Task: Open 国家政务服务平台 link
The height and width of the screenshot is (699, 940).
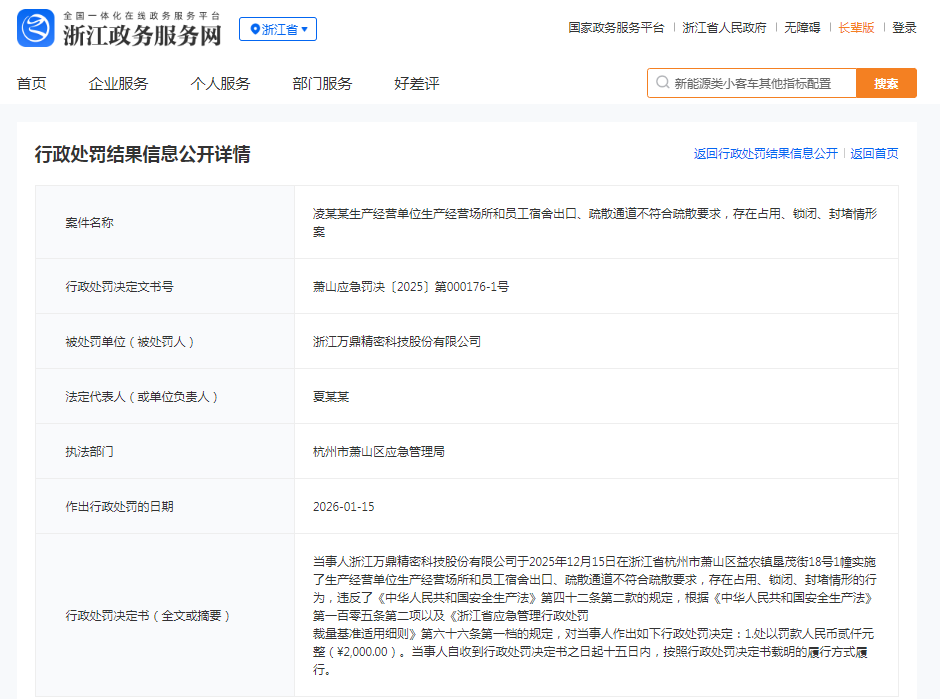Action: pos(614,28)
